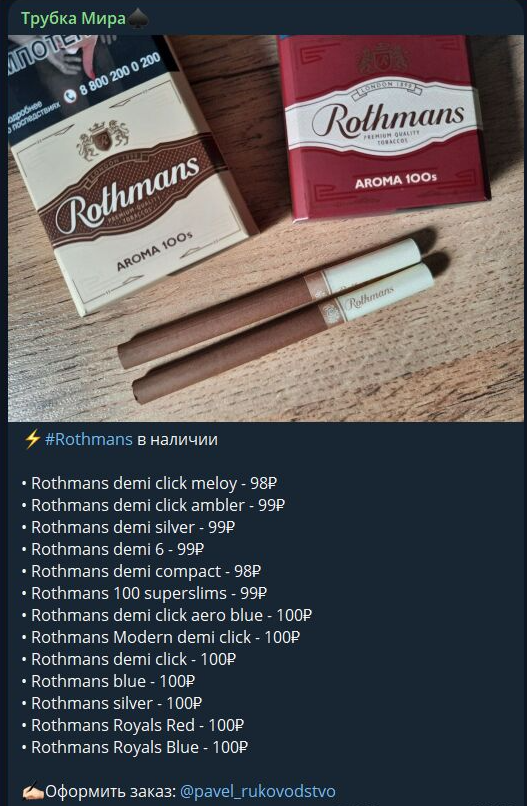This screenshot has height=806, width=527.
Task: Click the Rothmans Royals Red line
Action: (133, 726)
